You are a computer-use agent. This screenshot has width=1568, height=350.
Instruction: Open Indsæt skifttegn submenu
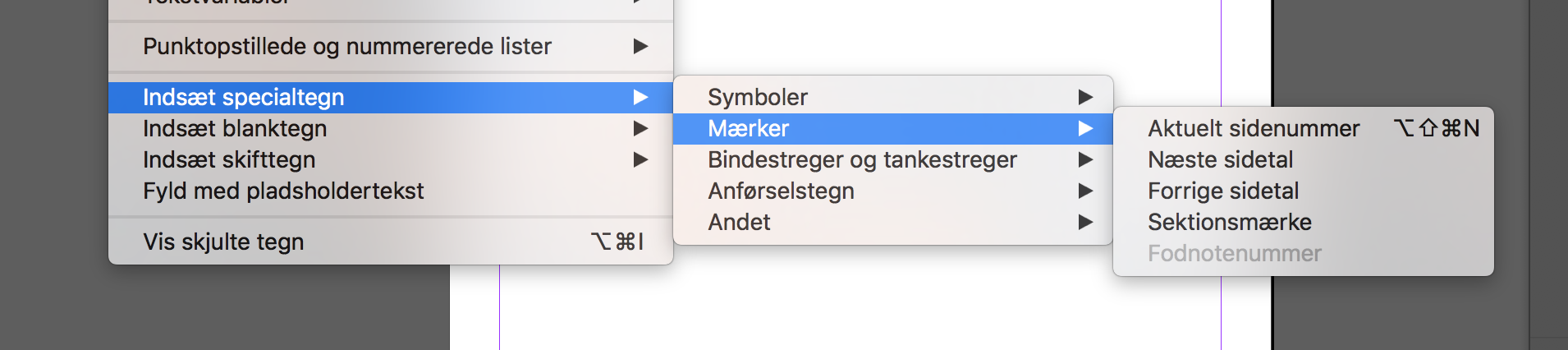[229, 160]
